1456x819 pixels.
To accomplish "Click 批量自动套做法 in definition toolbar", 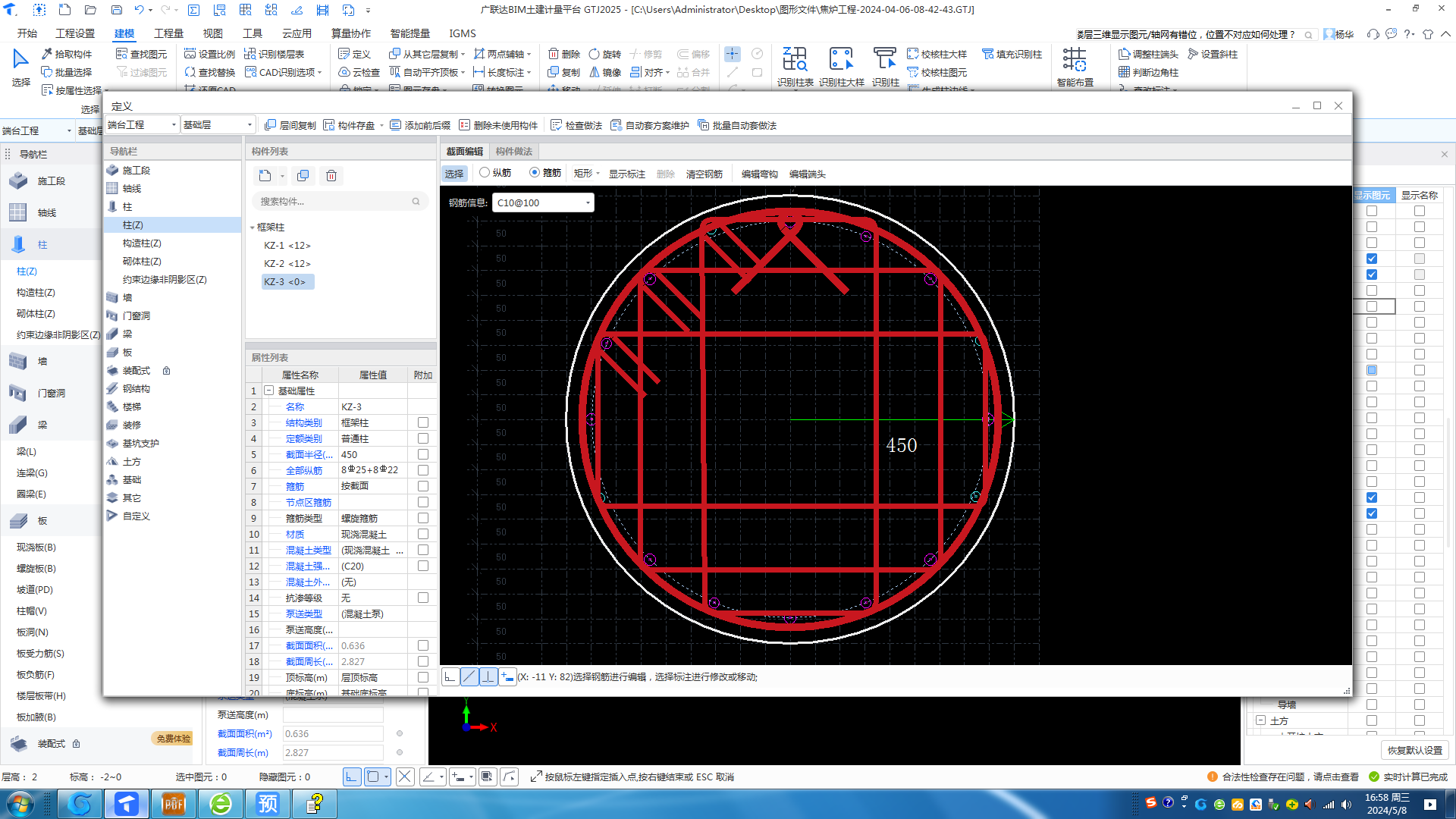I will click(x=737, y=125).
